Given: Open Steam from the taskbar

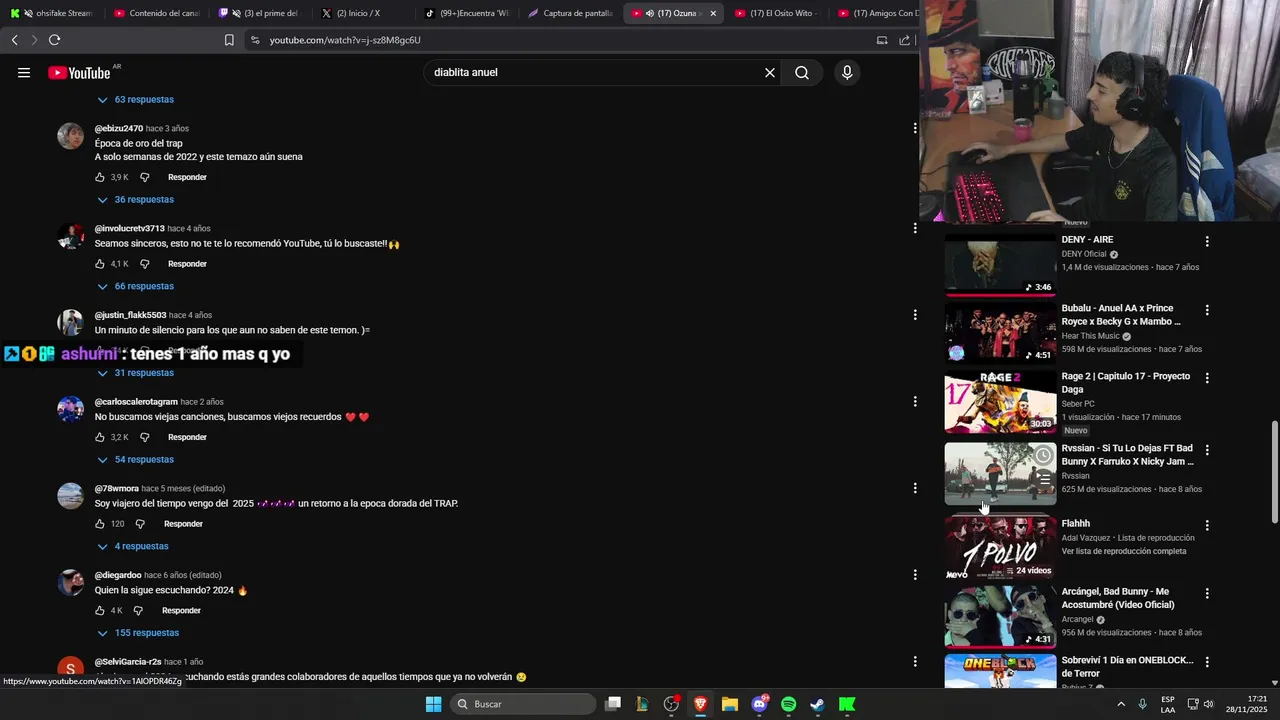Looking at the screenshot, I should (x=817, y=704).
